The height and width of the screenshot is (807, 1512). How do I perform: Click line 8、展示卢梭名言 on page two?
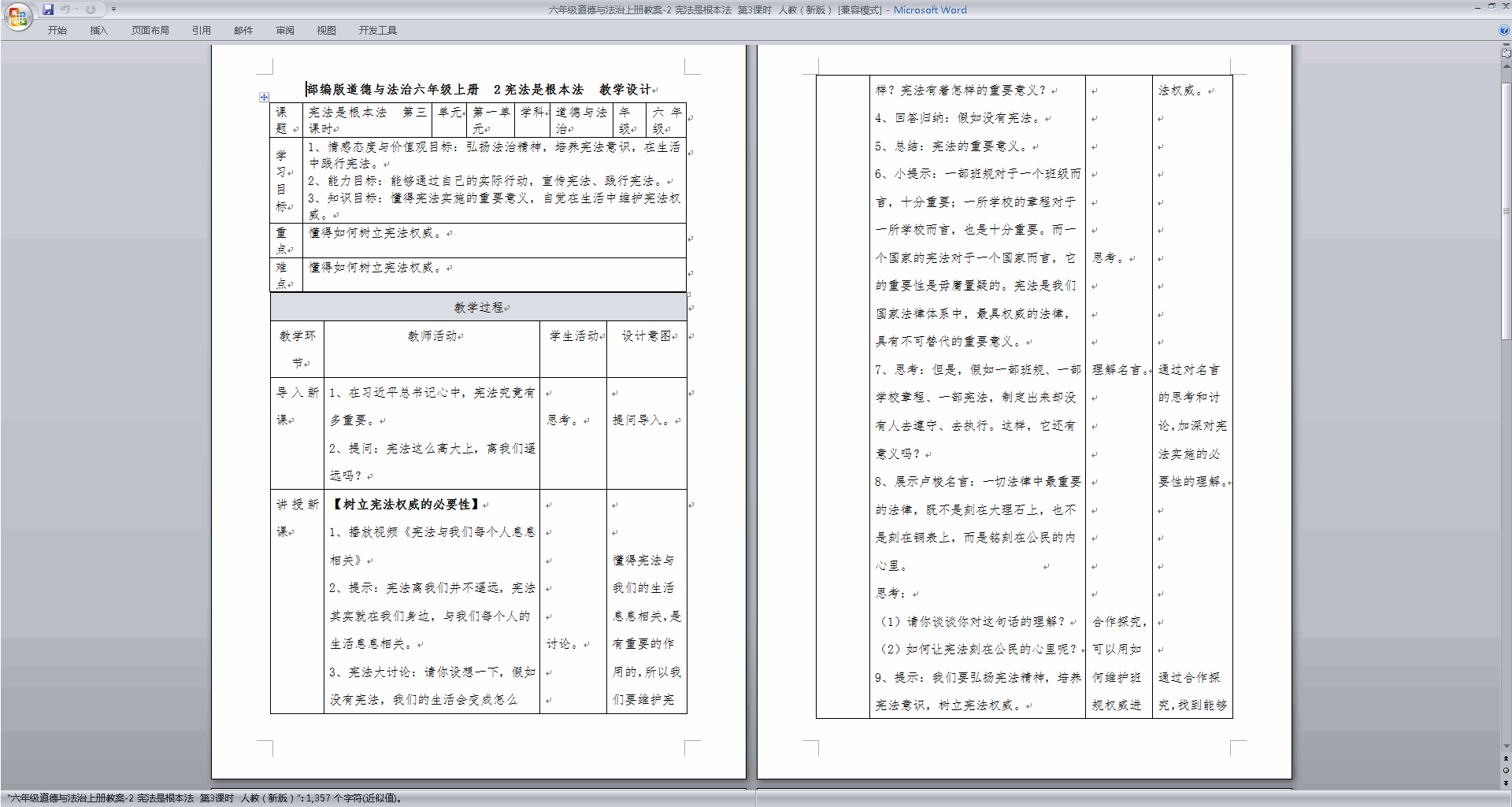coord(977,482)
